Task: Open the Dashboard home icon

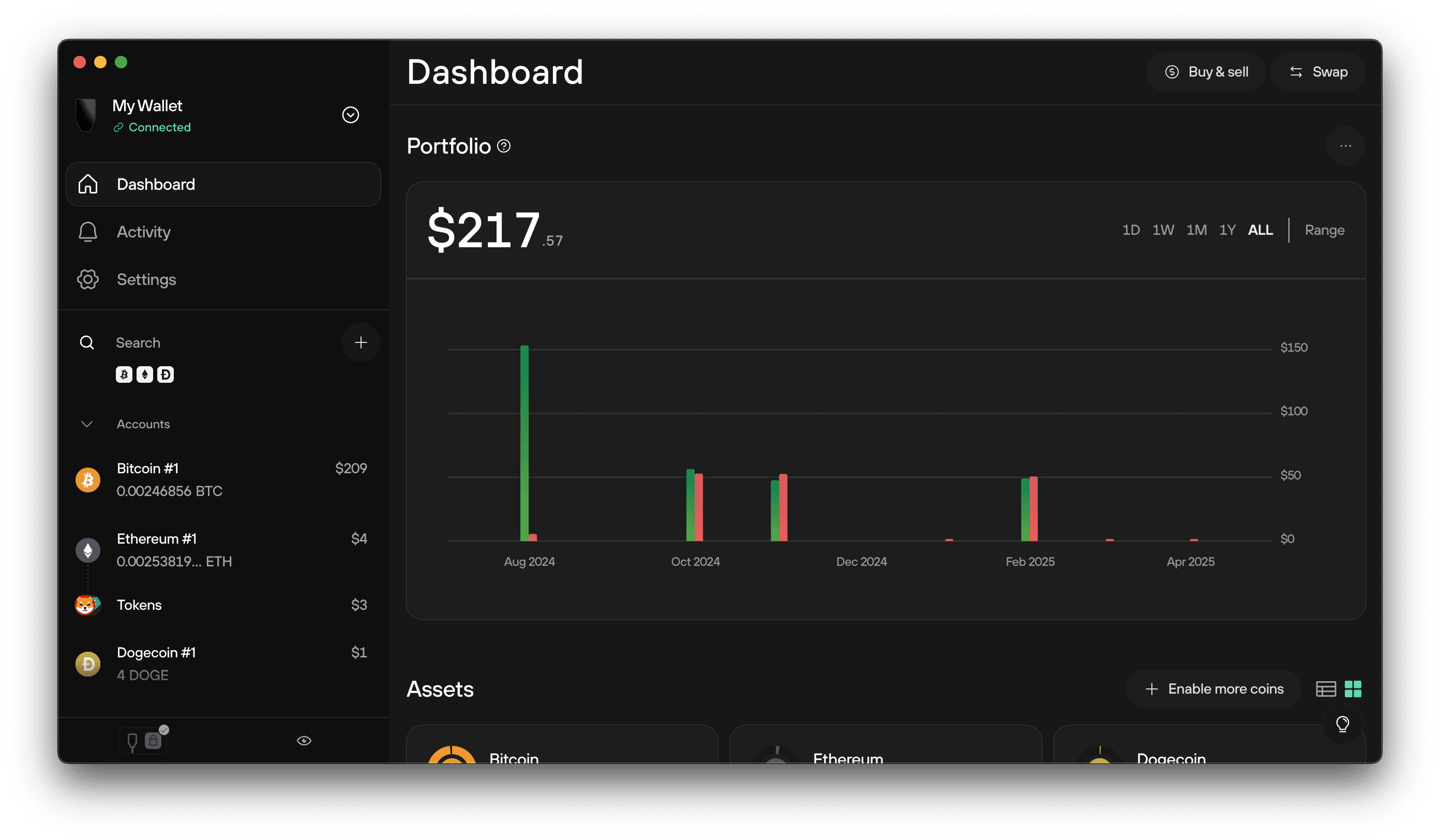Action: point(88,184)
